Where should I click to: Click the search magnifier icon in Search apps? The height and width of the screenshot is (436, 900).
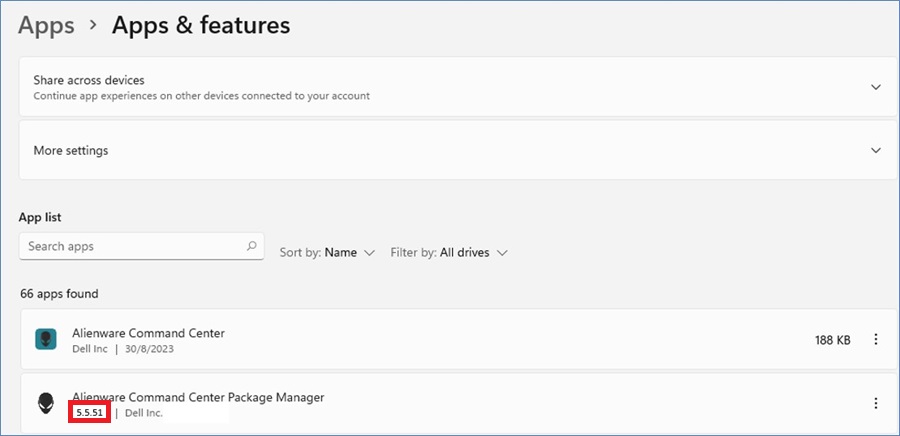[x=251, y=246]
